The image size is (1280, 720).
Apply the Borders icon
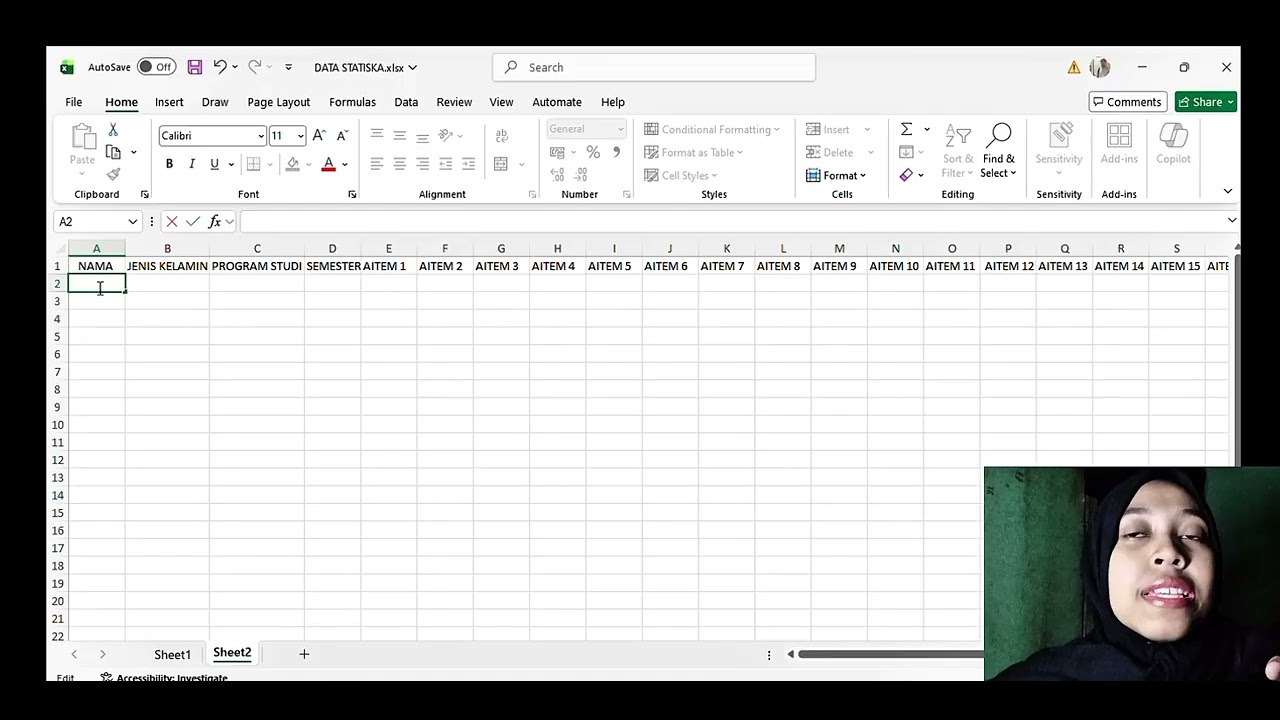[253, 164]
